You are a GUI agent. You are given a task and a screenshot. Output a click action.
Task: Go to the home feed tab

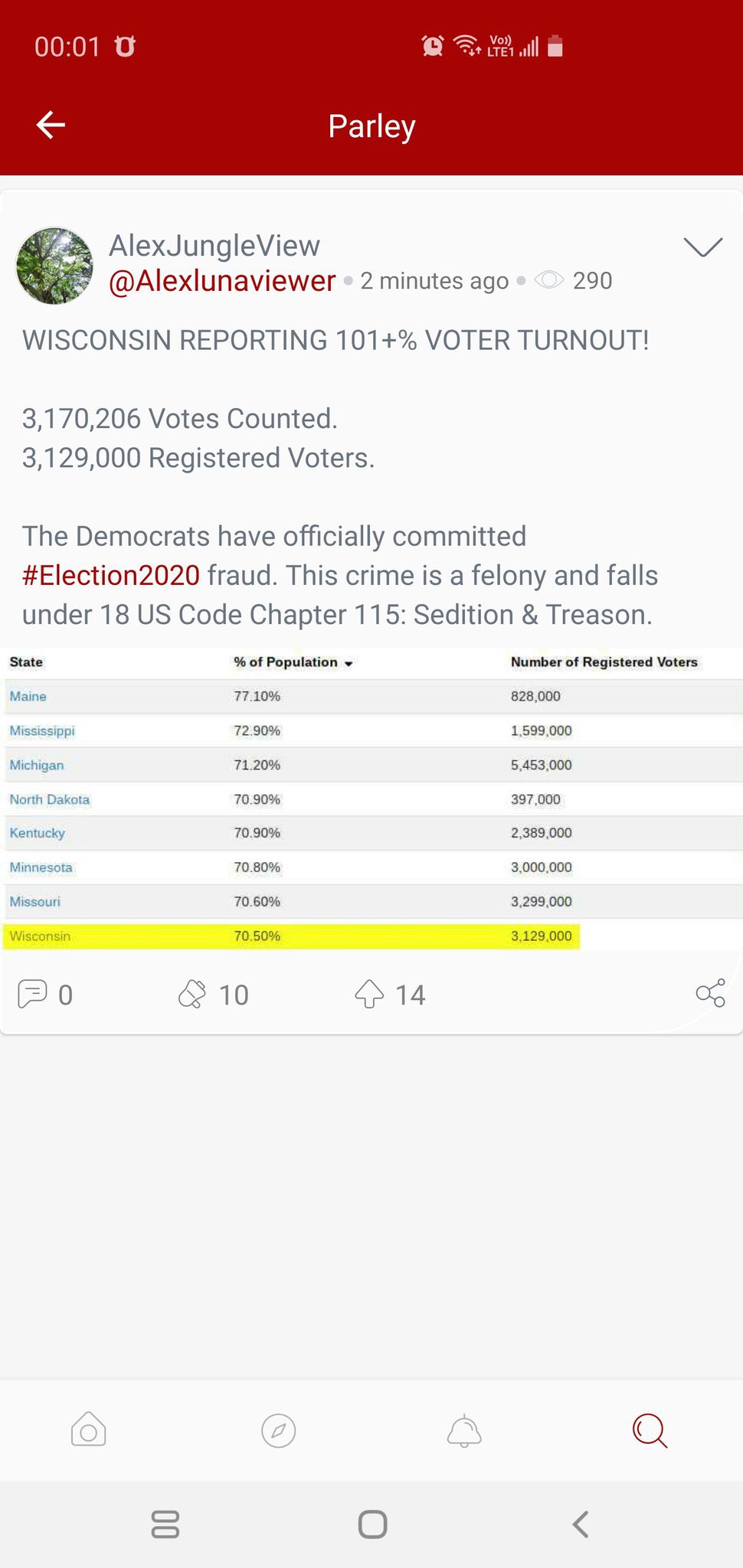point(88,1429)
